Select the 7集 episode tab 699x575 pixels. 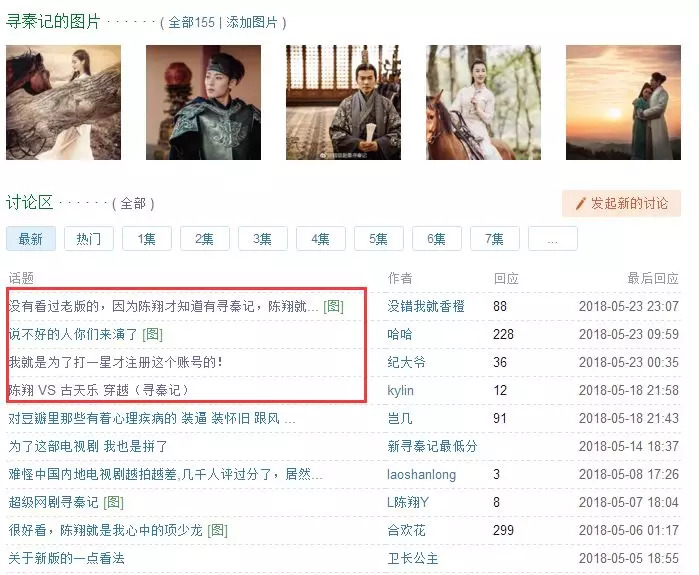[x=494, y=239]
